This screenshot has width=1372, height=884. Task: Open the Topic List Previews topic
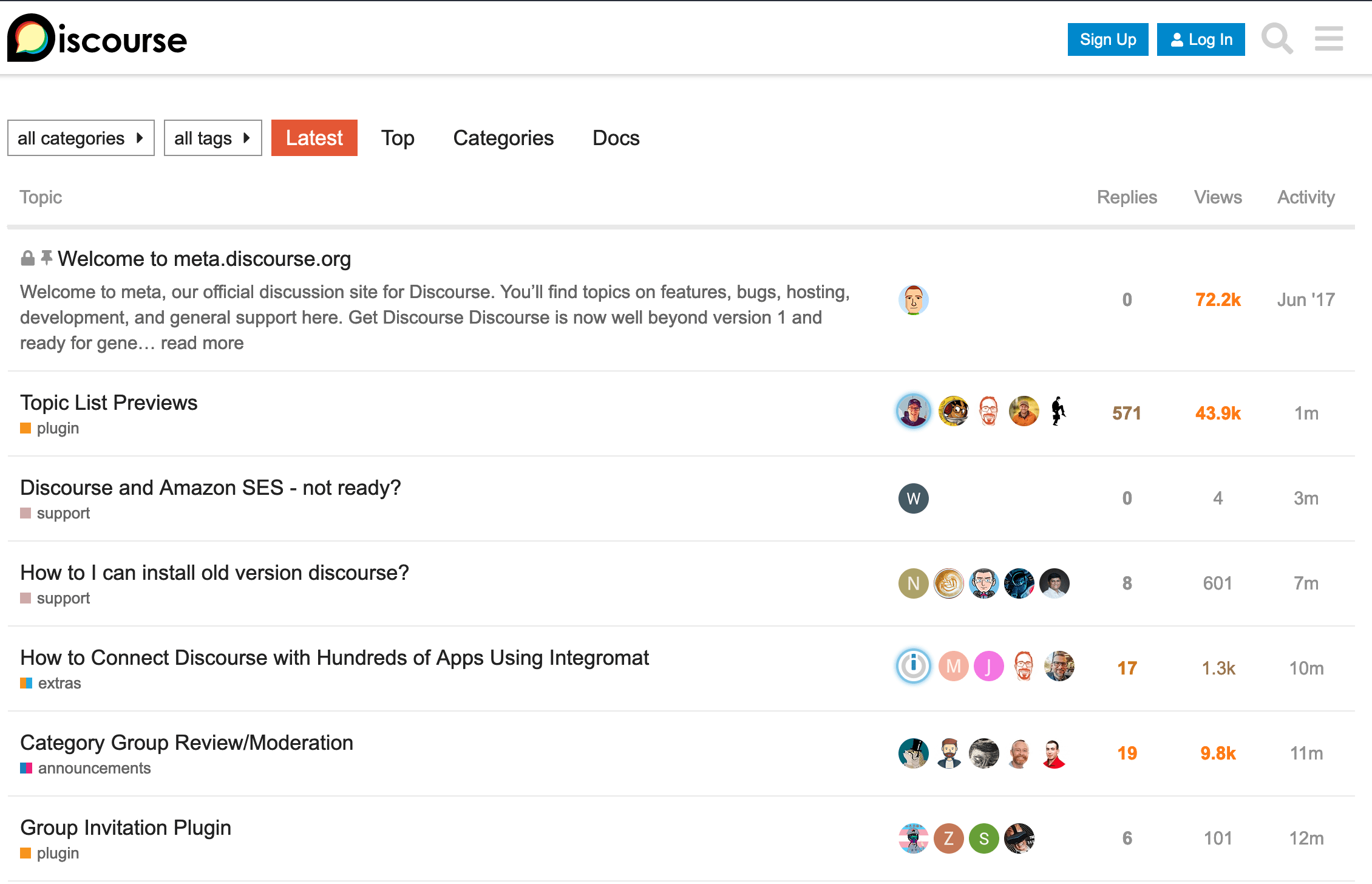[109, 403]
